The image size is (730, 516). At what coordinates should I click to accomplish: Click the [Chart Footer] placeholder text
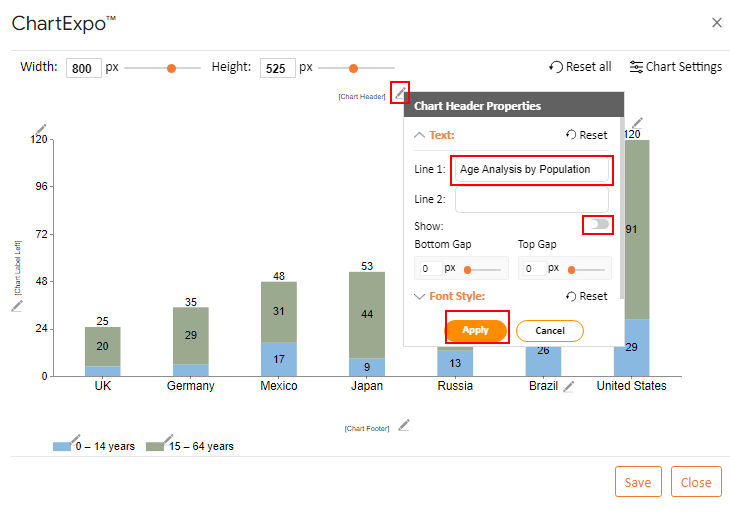click(367, 428)
